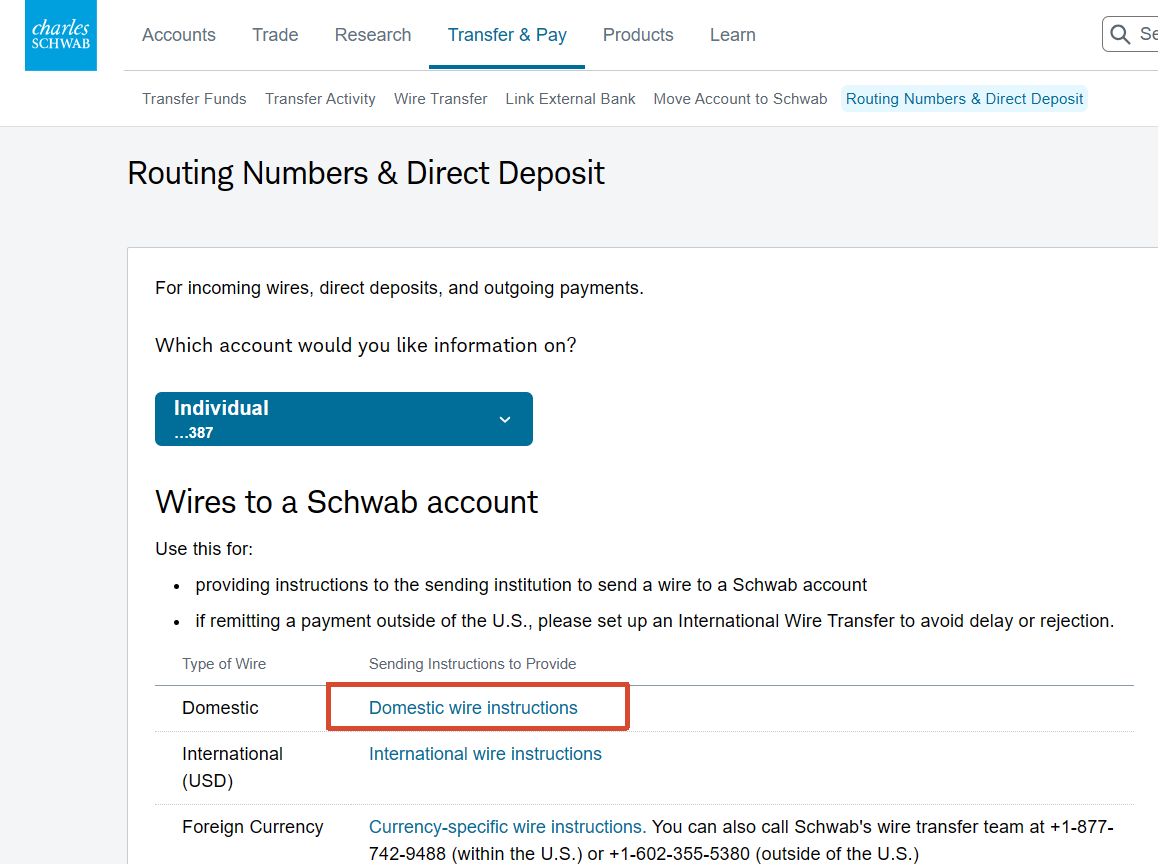Click the 'Routing Numbers & Direct Deposit' page title

tap(366, 174)
